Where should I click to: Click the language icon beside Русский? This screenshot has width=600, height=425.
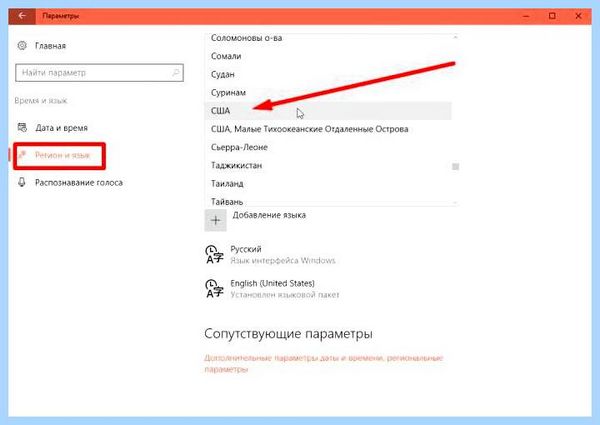[x=214, y=255]
